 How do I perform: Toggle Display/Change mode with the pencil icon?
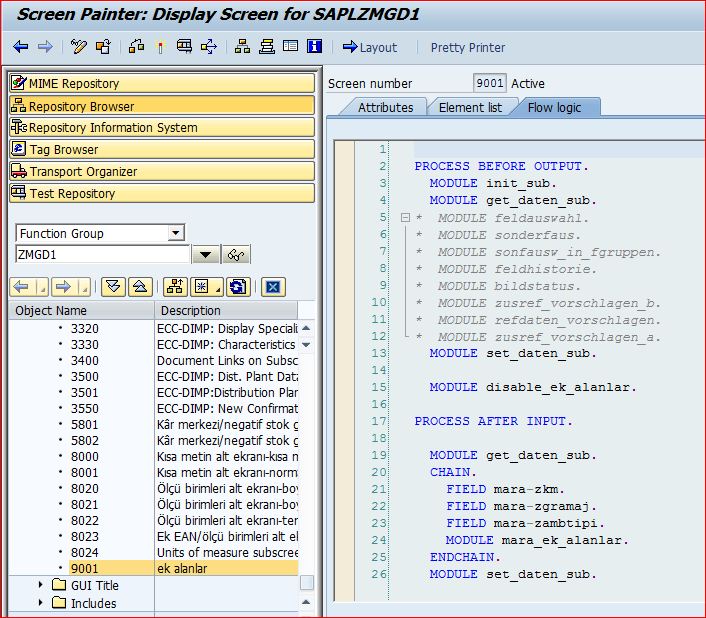(x=79, y=47)
